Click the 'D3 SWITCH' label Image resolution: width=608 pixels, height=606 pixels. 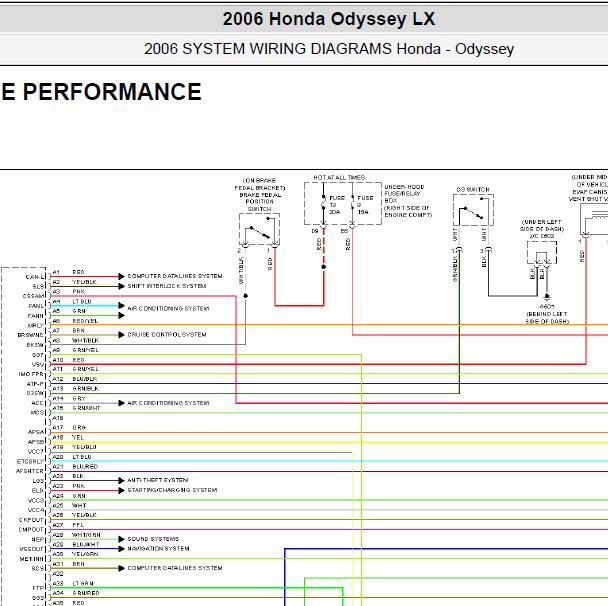click(473, 190)
